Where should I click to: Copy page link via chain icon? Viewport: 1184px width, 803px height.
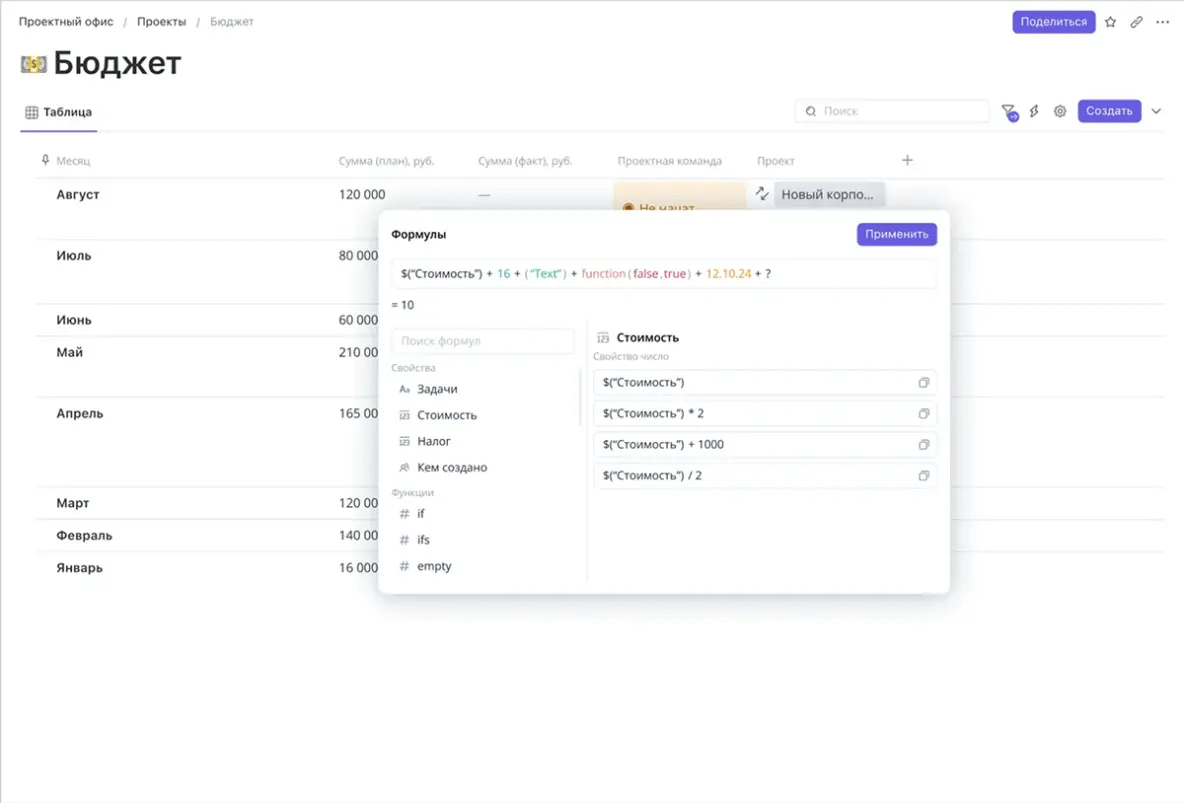tap(1136, 22)
